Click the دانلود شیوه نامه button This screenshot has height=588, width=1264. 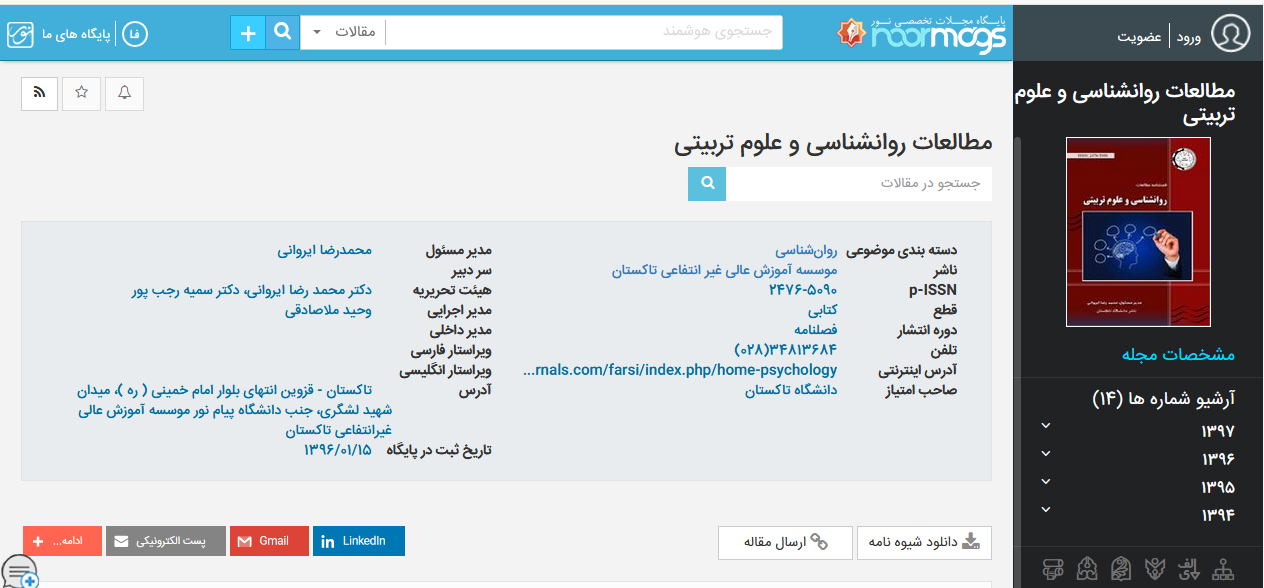coord(924,543)
